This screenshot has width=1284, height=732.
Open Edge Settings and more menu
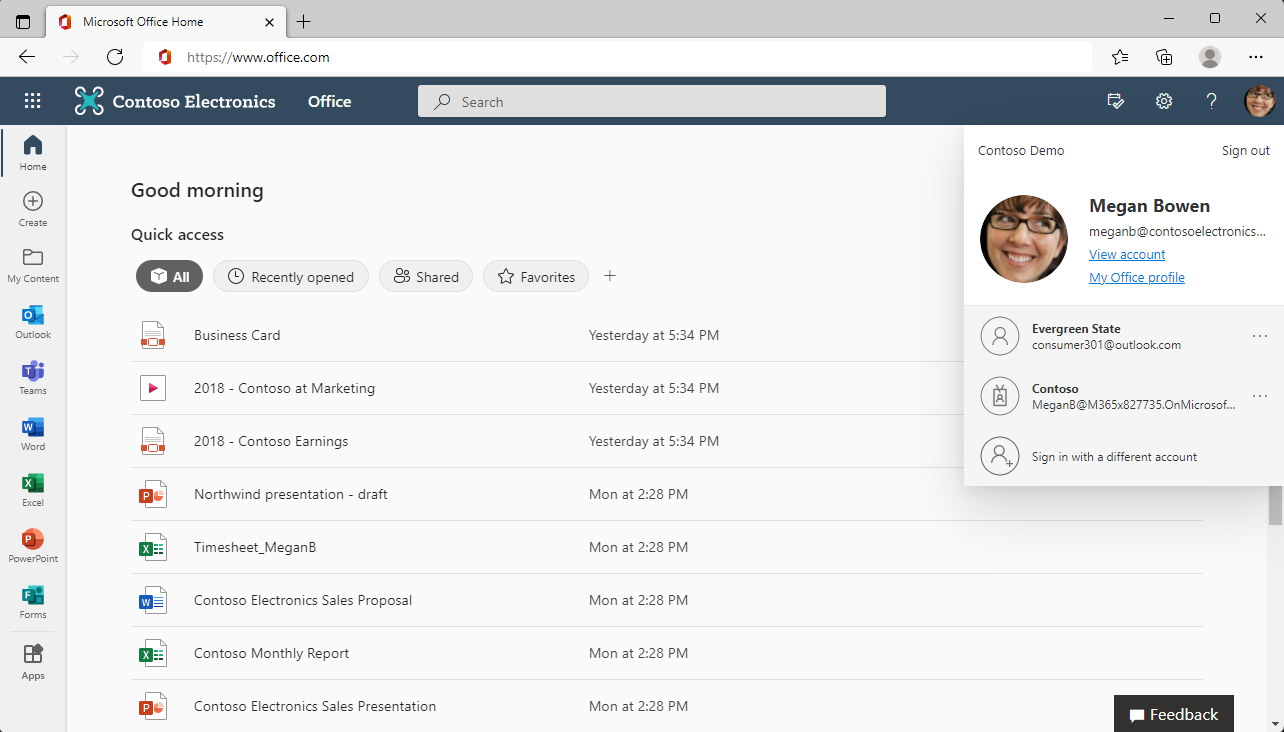pos(1256,57)
